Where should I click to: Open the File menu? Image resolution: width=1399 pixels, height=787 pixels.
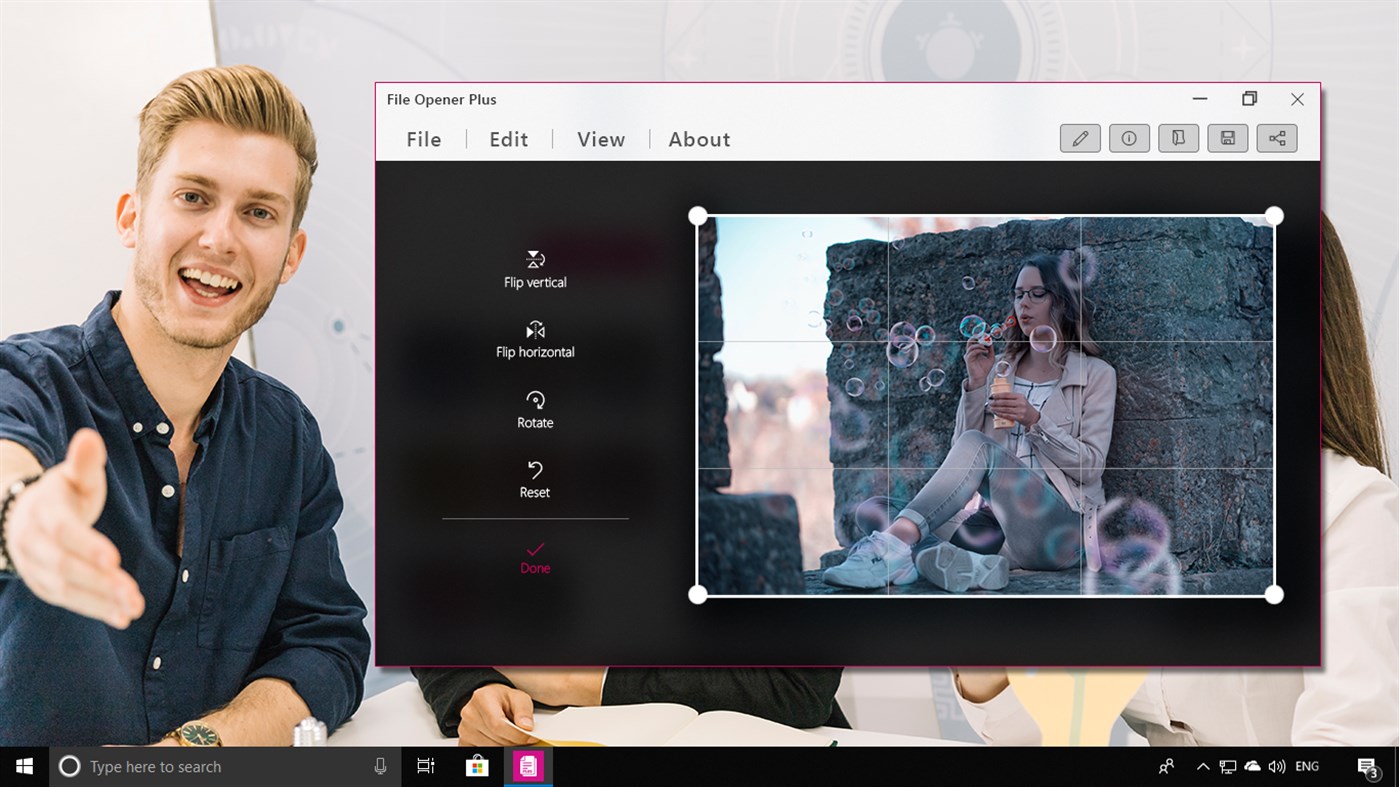423,139
